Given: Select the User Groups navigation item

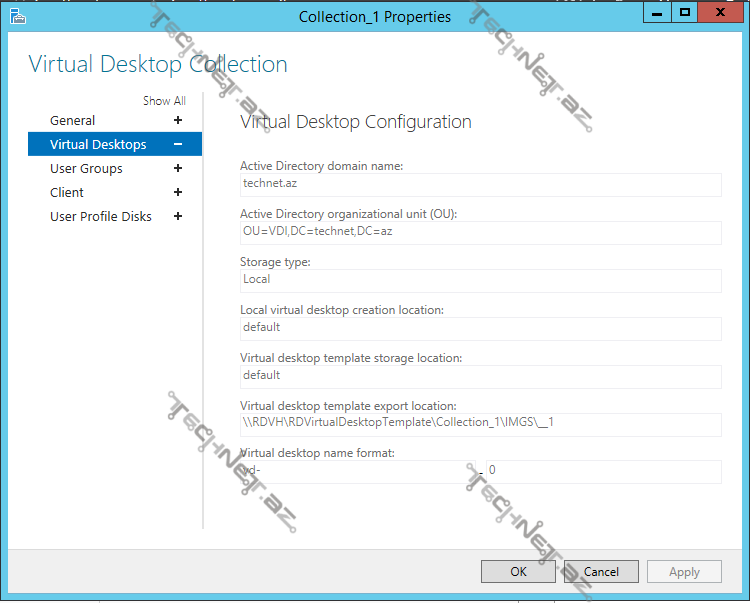Looking at the screenshot, I should tap(86, 168).
